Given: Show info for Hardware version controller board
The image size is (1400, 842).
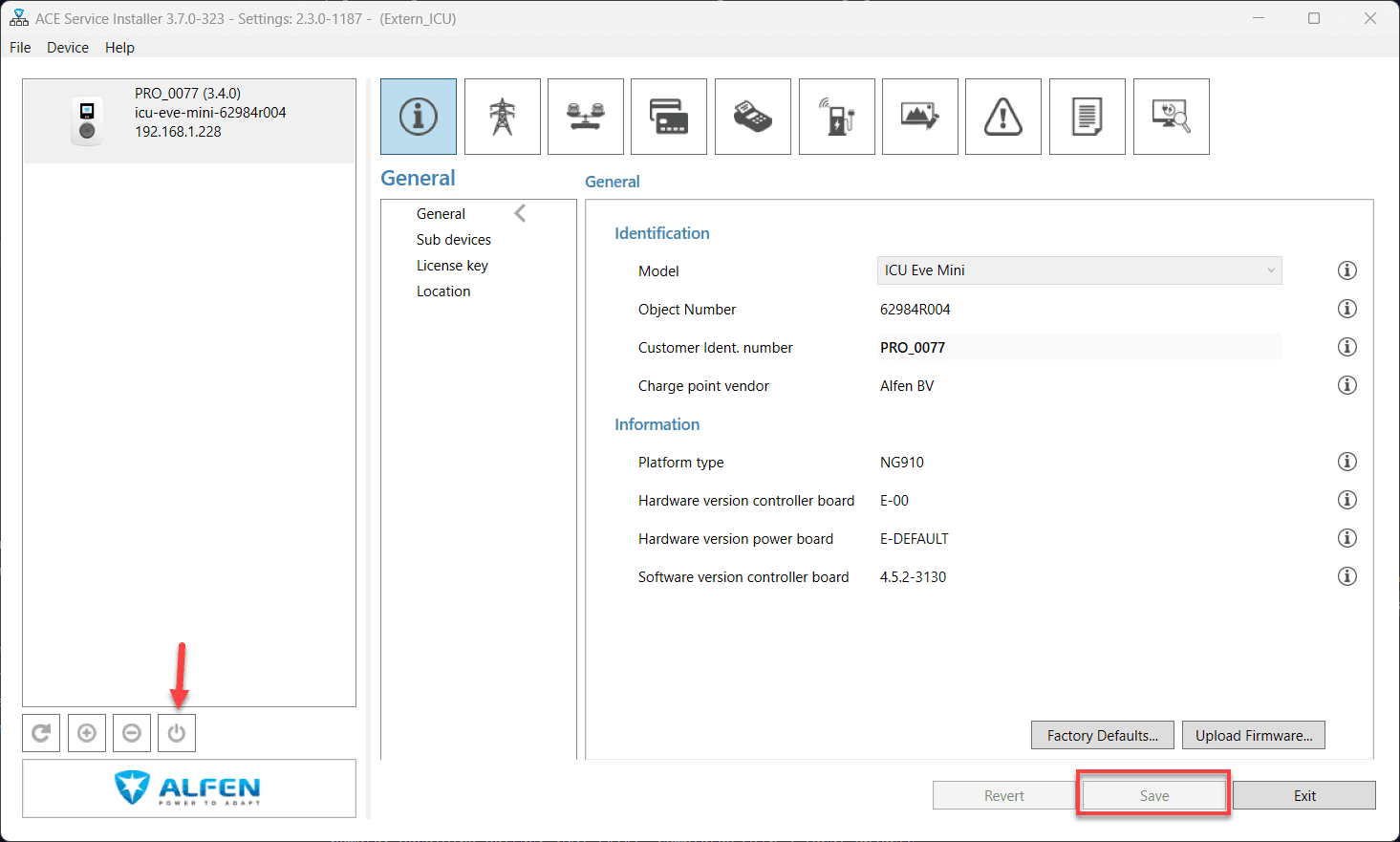Looking at the screenshot, I should coord(1347,500).
